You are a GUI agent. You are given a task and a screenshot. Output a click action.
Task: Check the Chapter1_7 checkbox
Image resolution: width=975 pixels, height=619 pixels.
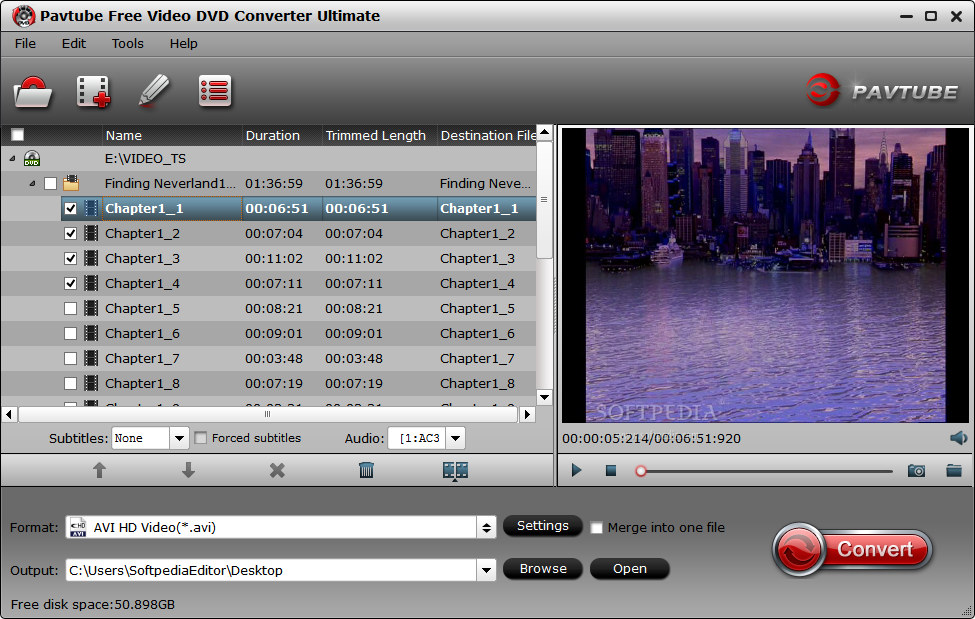[x=70, y=358]
